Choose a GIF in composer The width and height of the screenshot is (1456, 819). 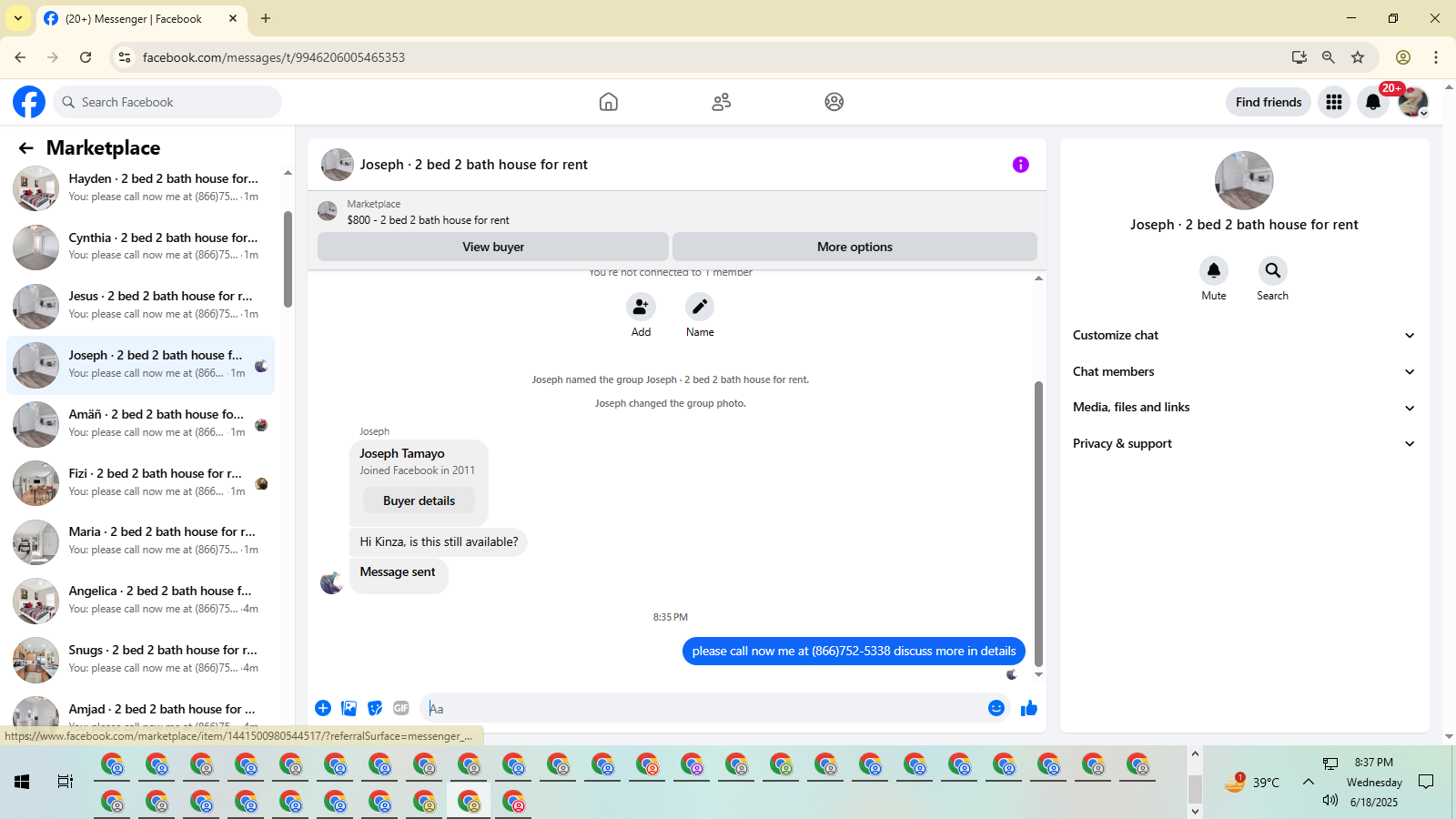[x=401, y=708]
